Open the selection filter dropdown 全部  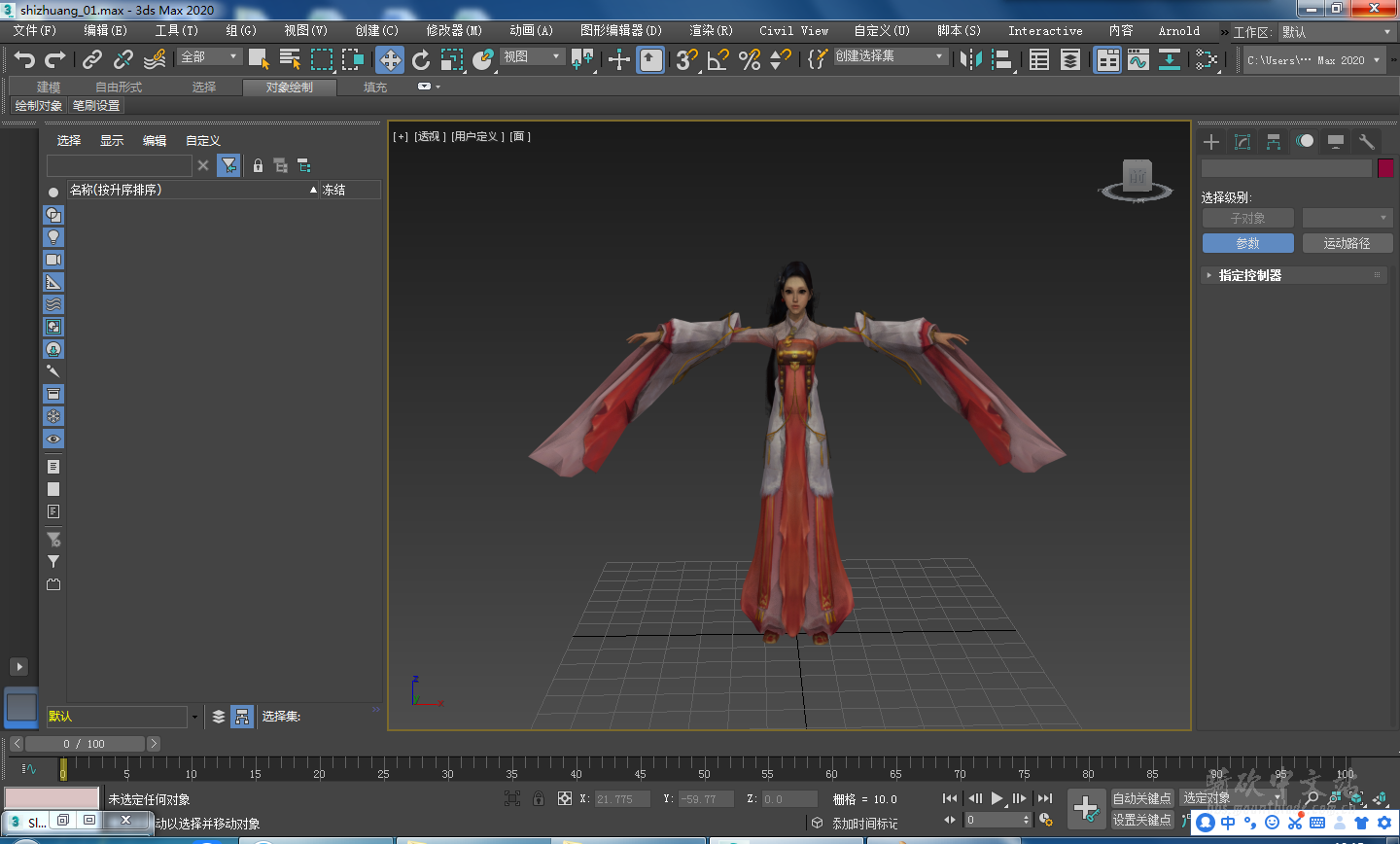[x=209, y=56]
